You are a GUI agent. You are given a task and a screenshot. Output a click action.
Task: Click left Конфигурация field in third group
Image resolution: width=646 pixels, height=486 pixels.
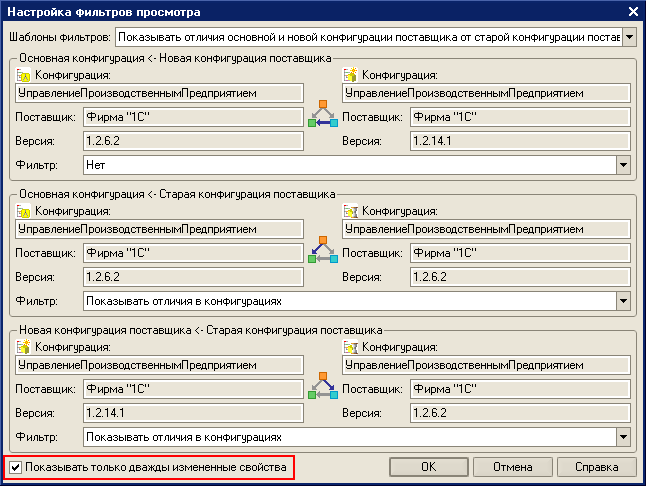[x=159, y=365]
